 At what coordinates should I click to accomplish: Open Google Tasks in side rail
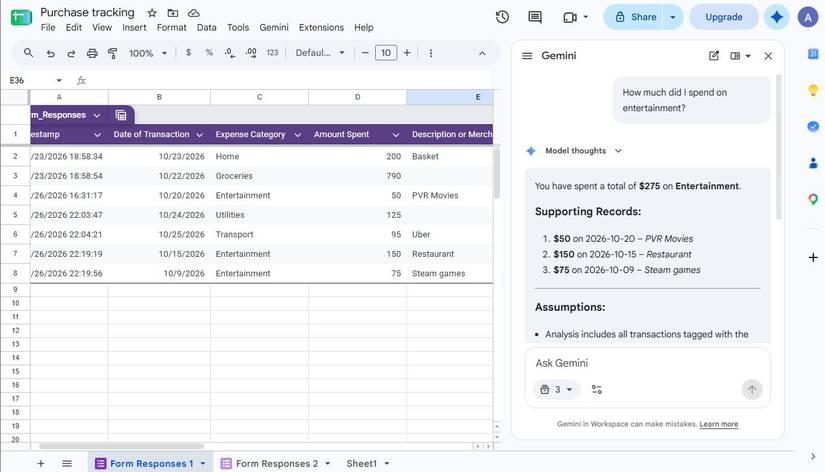[813, 126]
